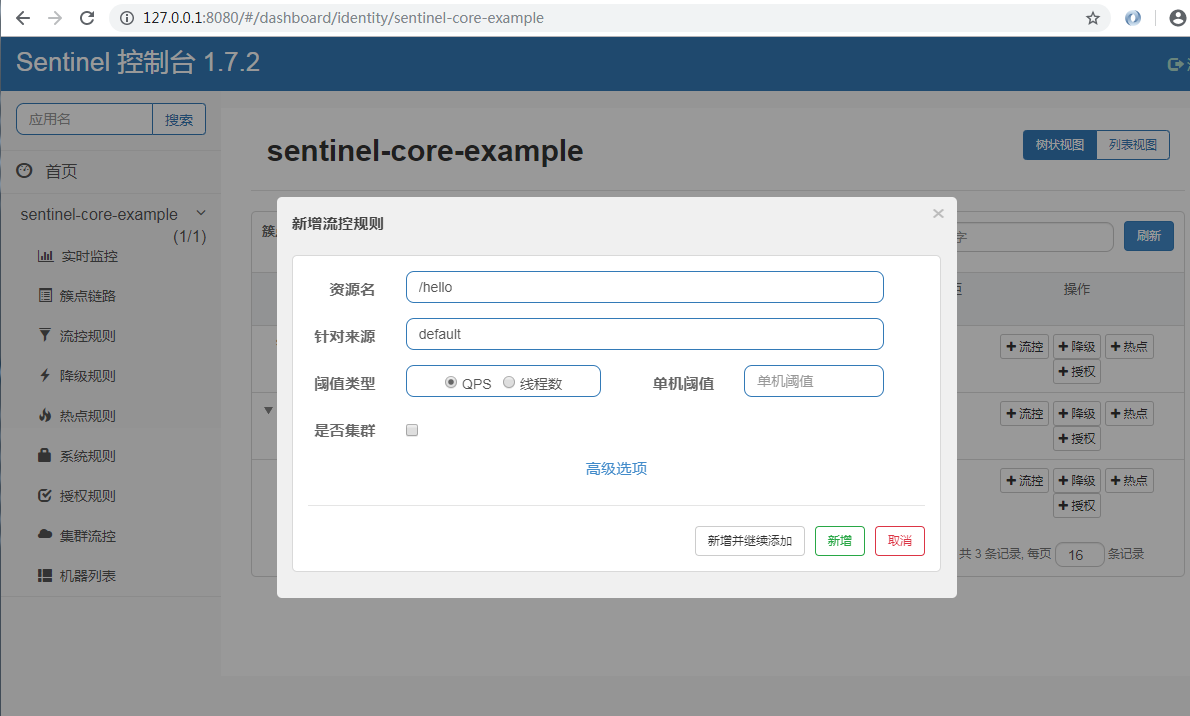Click the 搜索 button in sidebar
The height and width of the screenshot is (716, 1190).
[179, 119]
